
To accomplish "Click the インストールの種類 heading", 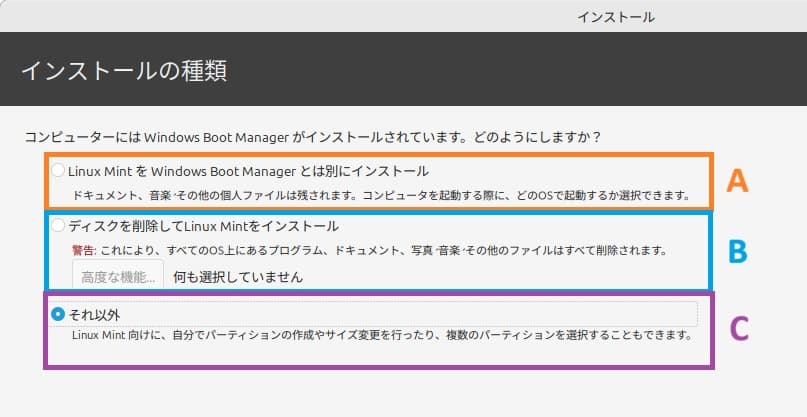I will 124,70.
